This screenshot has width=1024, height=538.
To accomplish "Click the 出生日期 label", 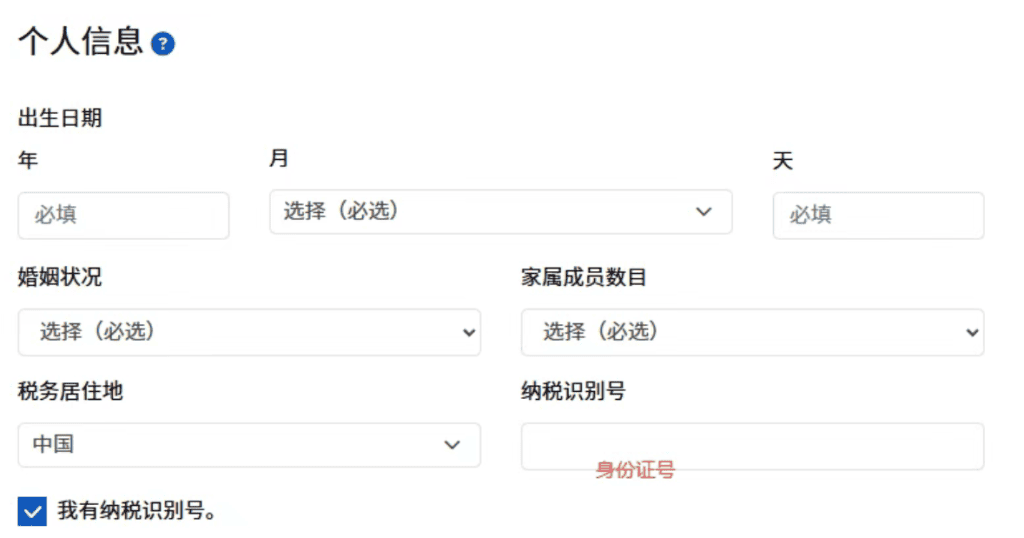I will 60,118.
